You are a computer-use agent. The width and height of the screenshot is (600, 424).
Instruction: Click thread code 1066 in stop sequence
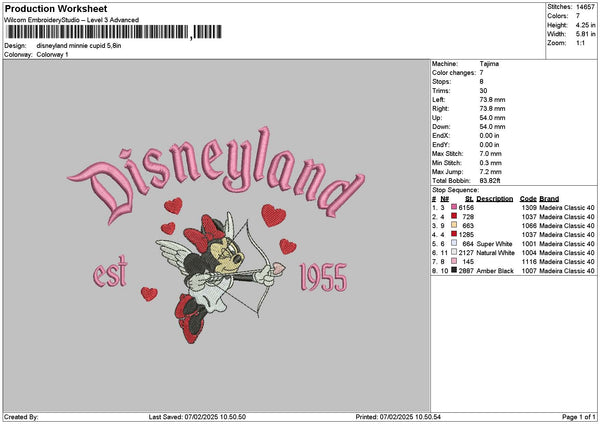tap(529, 225)
